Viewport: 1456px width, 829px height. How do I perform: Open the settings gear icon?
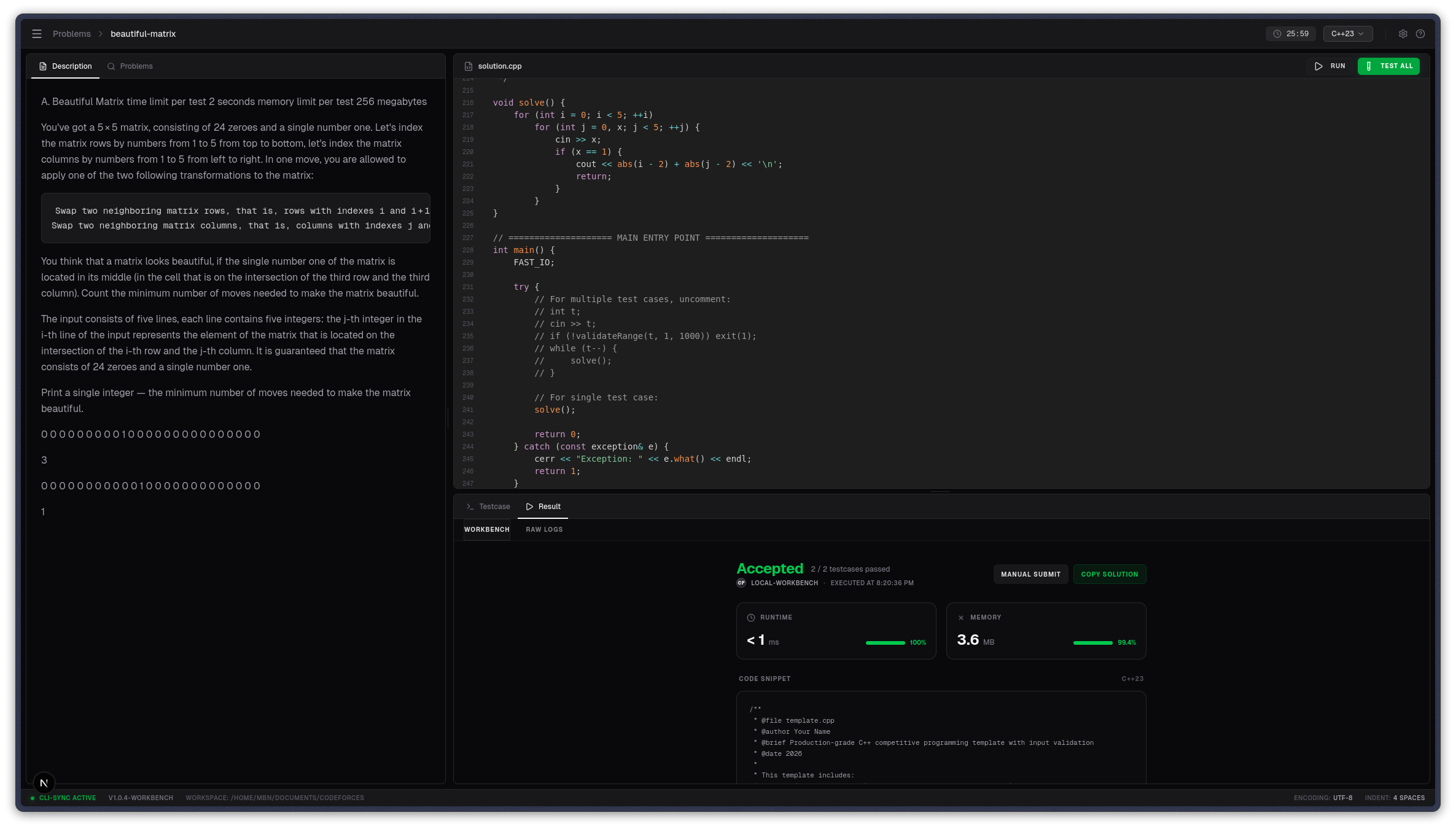click(1403, 34)
